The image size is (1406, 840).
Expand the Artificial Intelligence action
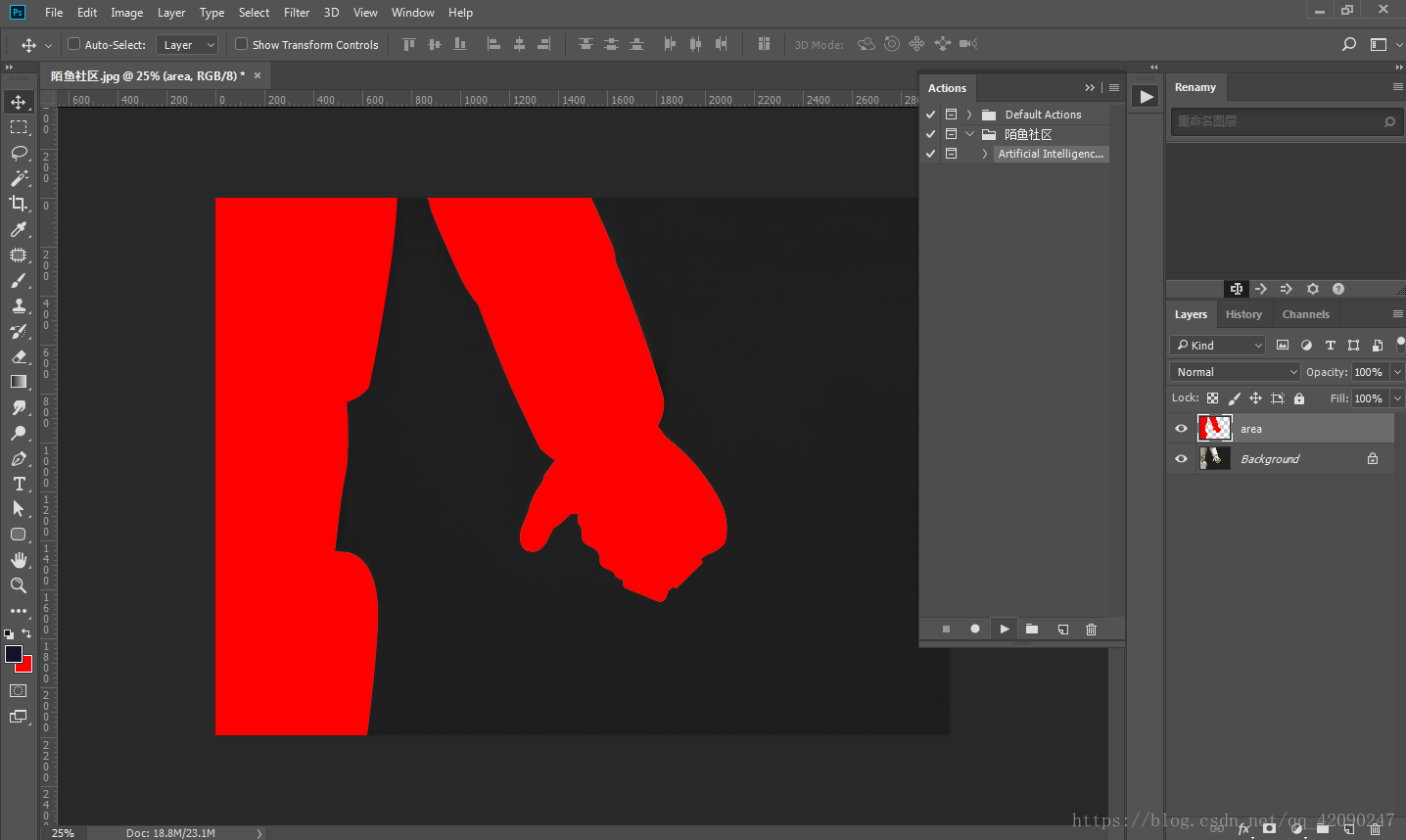pyautogui.click(x=984, y=154)
